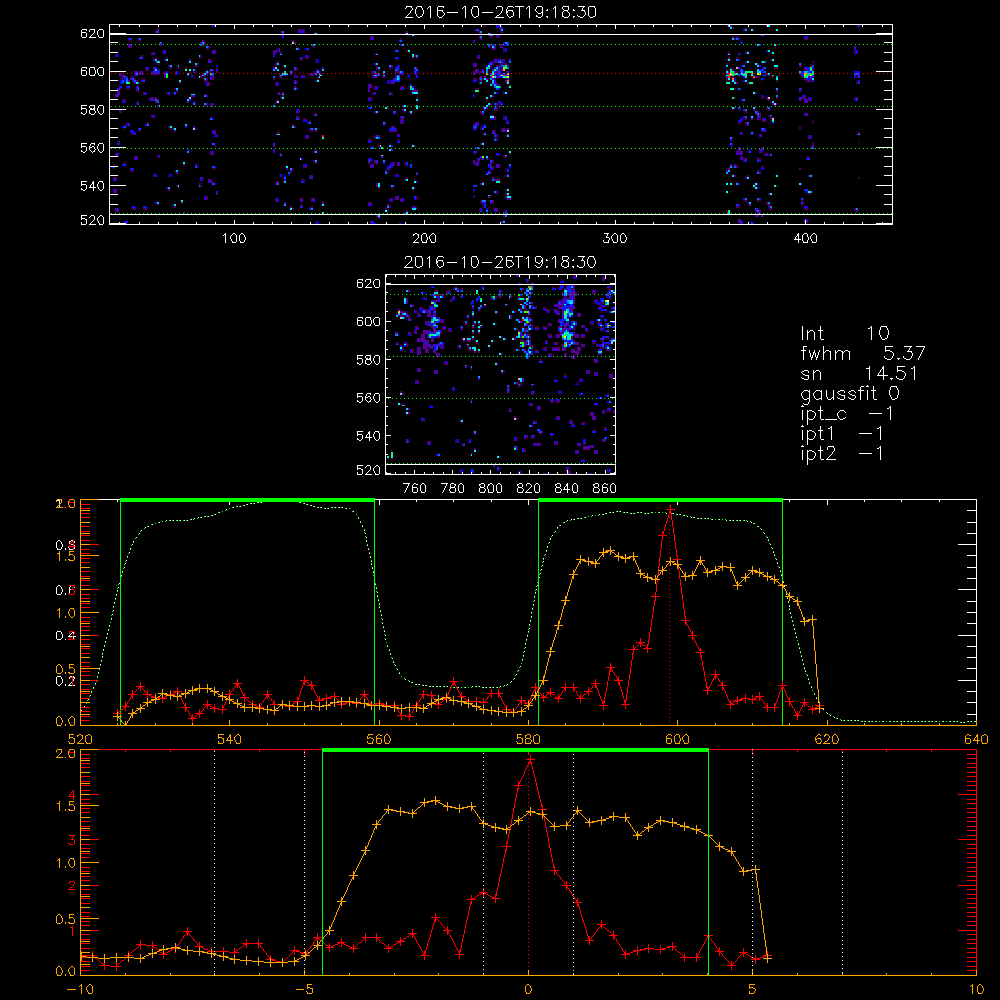Select the 'sn 14.51' readout

coord(859,374)
